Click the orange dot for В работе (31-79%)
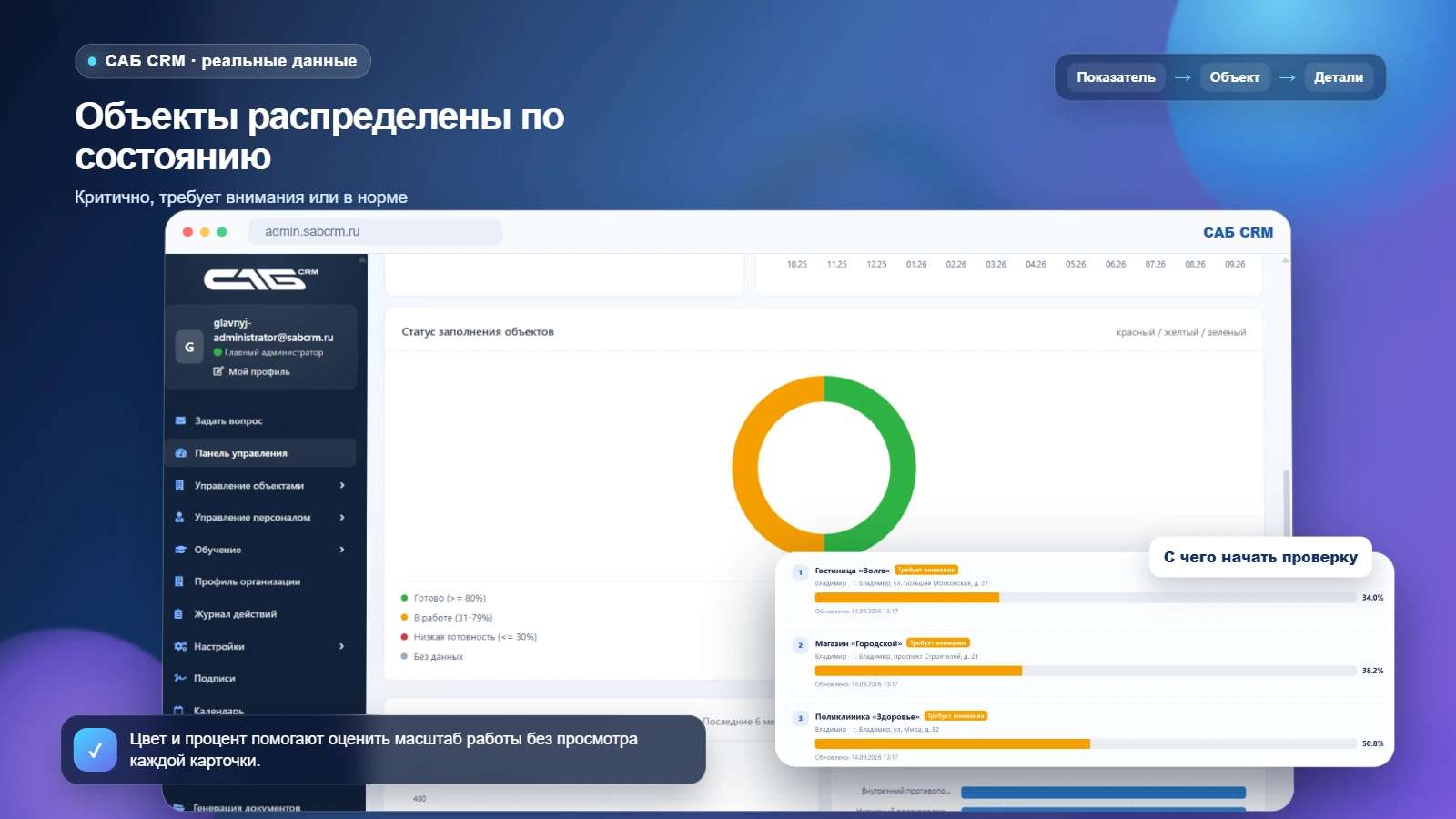The image size is (1456, 819). pos(404,617)
